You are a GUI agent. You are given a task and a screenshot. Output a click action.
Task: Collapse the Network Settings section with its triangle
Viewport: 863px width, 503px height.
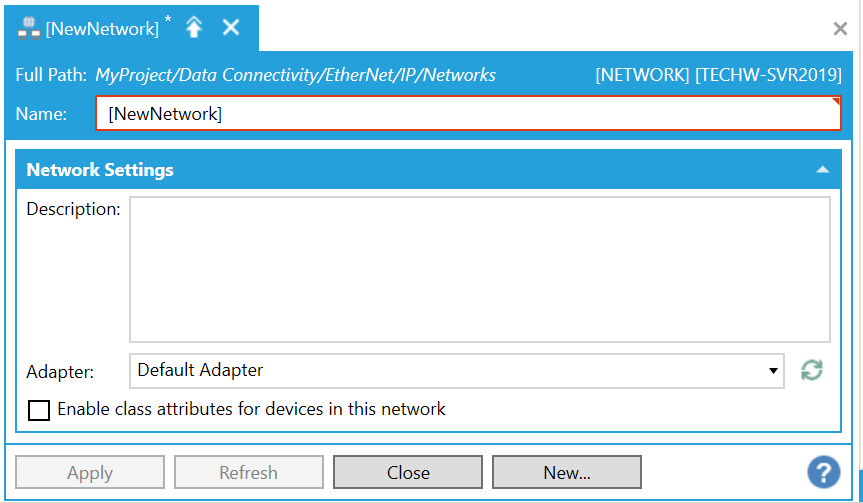tap(822, 170)
